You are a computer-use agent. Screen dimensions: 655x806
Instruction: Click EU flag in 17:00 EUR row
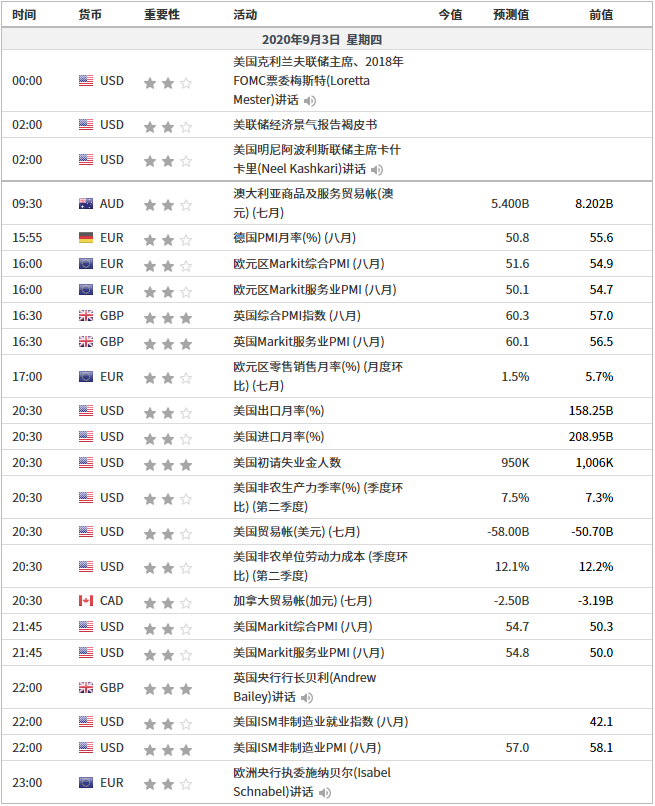tap(86, 376)
